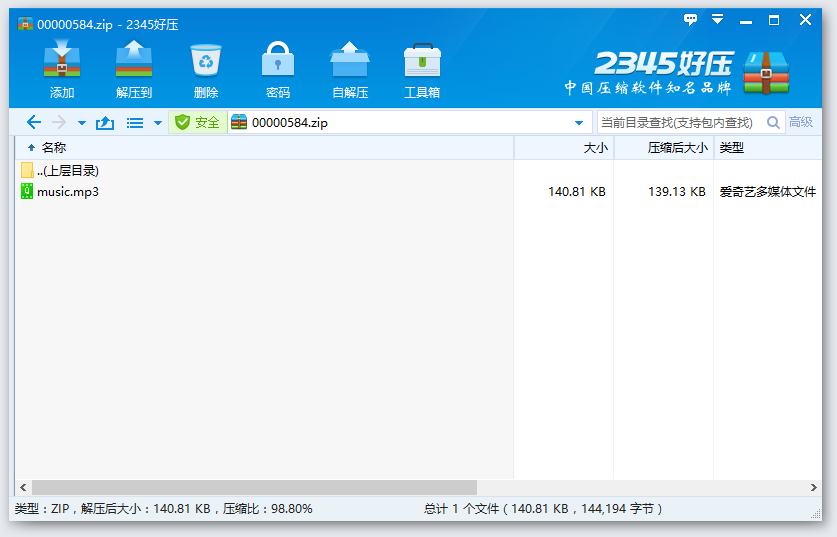Click the 删除 (Delete) recycle bin icon
Viewport: 837px width, 537px height.
coord(206,69)
